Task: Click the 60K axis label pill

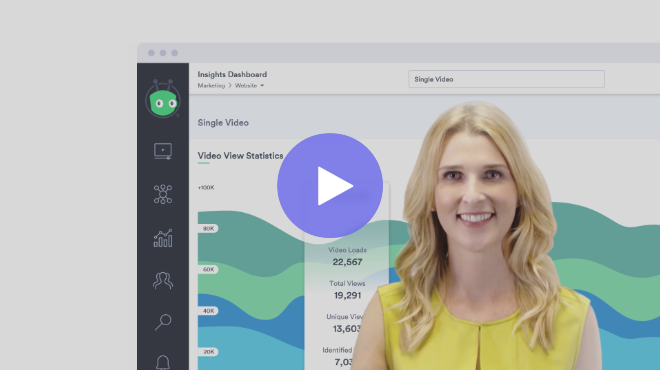Action: tap(208, 269)
